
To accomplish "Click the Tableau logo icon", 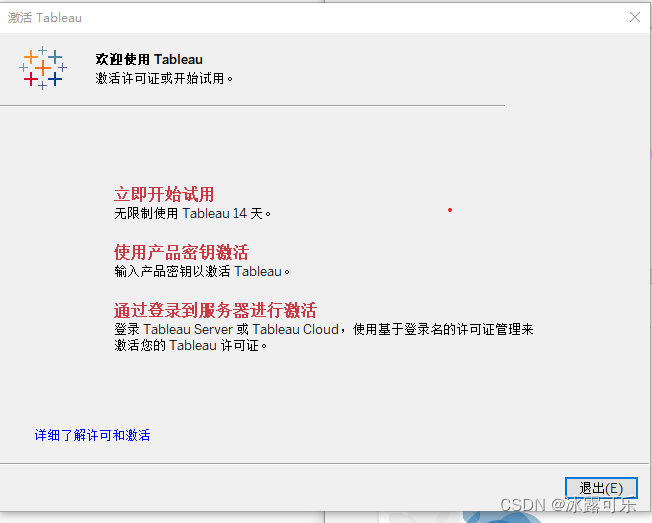I will [x=43, y=68].
